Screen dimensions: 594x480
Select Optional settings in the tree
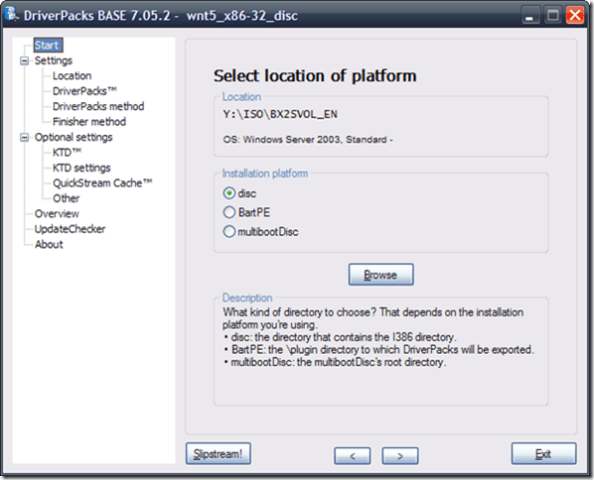pyautogui.click(x=73, y=137)
